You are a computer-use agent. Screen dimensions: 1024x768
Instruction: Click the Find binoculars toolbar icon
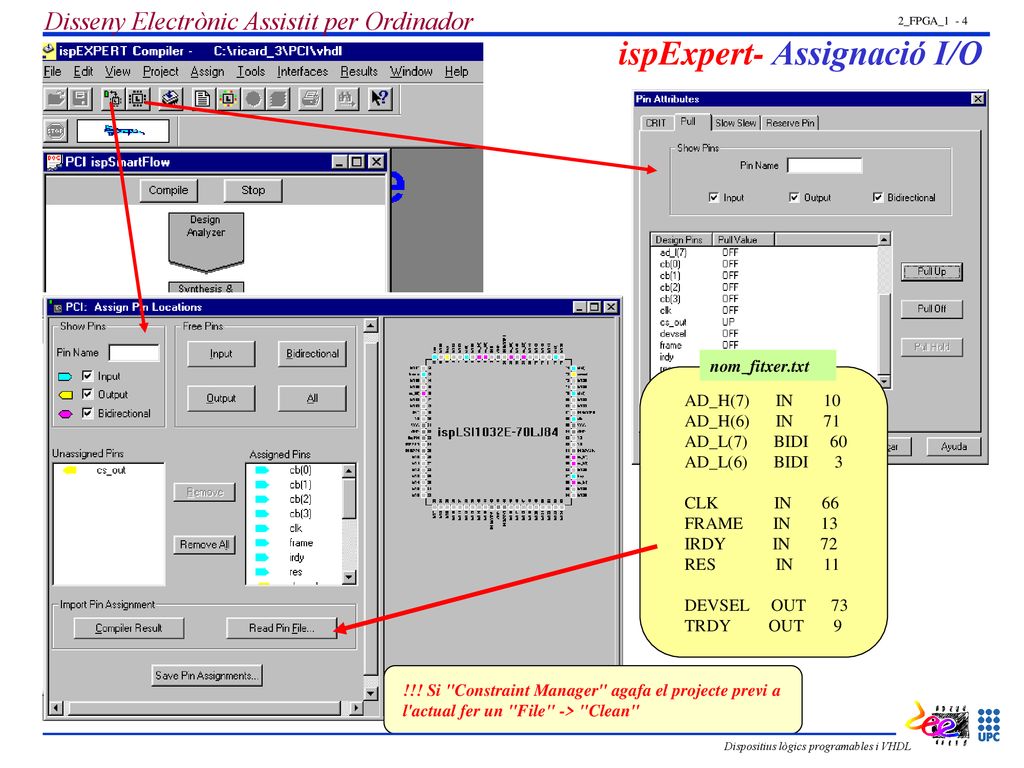tap(345, 99)
